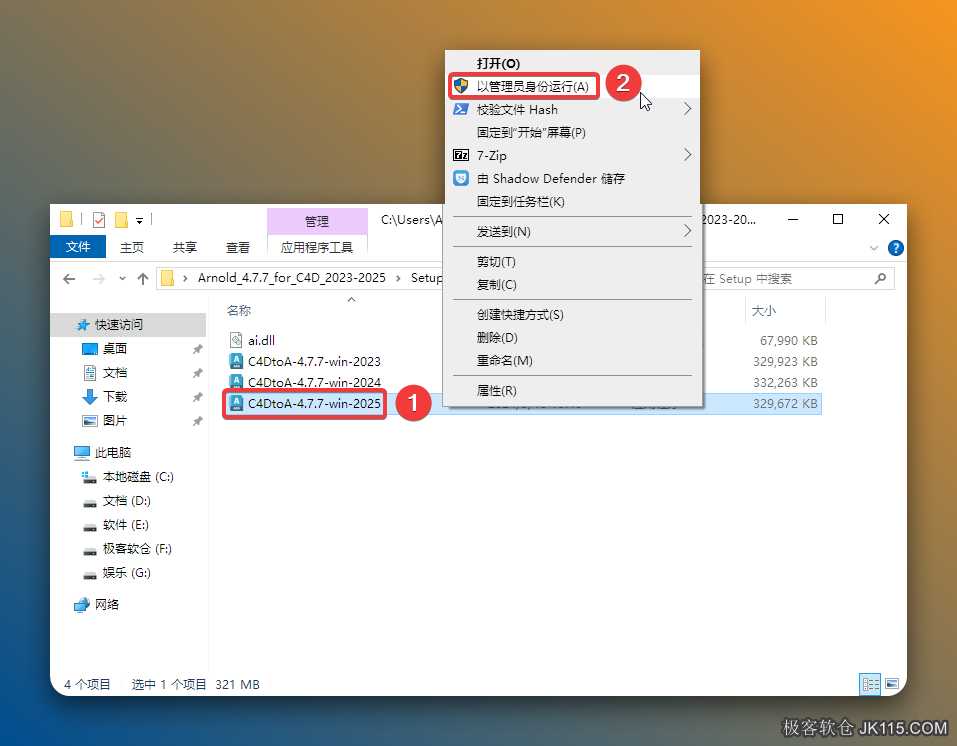This screenshot has width=957, height=746.
Task: Open 文档 in quick access list
Action: pos(114,372)
